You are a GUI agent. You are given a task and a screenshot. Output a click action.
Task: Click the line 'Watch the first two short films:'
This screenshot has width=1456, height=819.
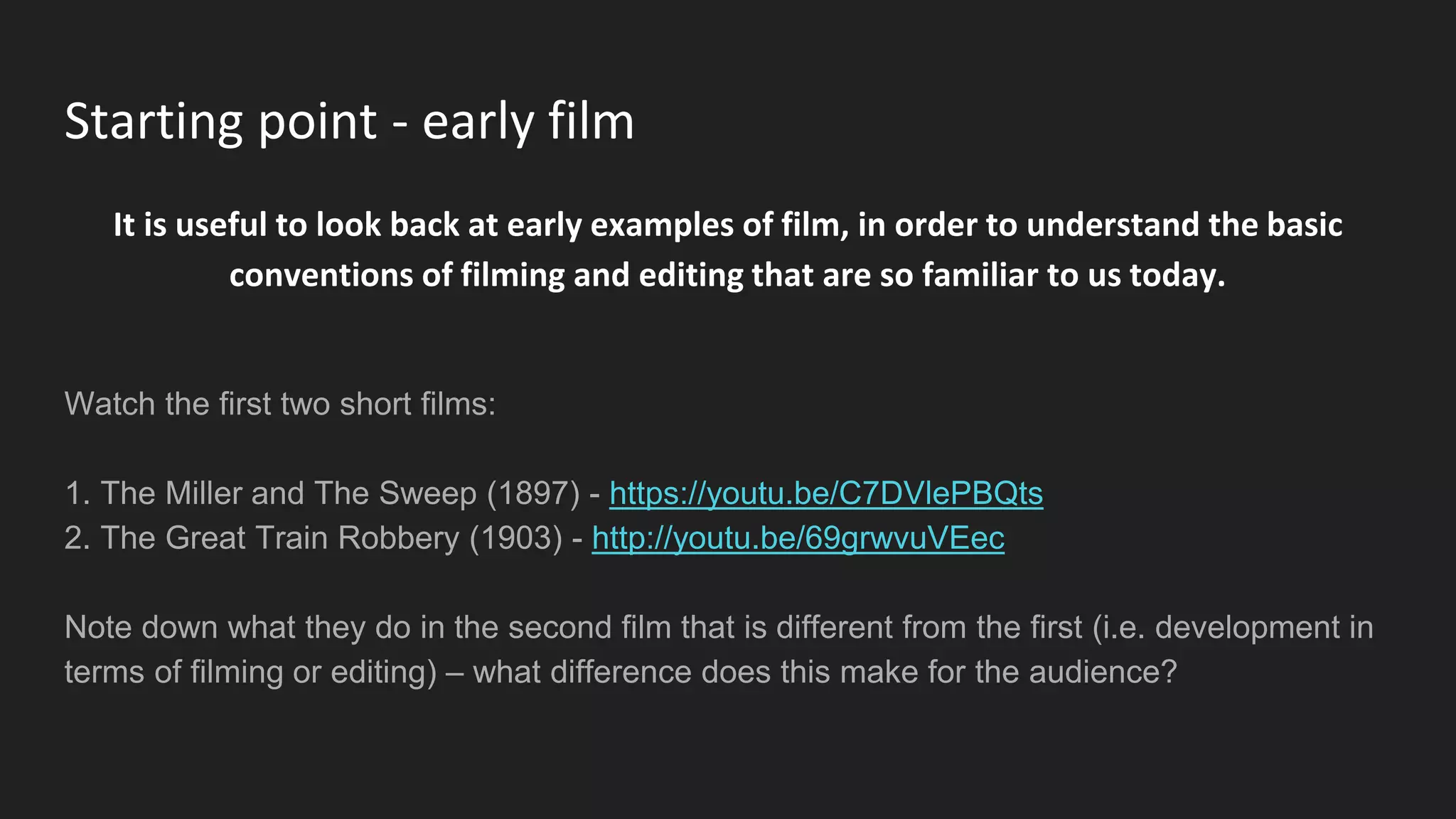tap(279, 404)
